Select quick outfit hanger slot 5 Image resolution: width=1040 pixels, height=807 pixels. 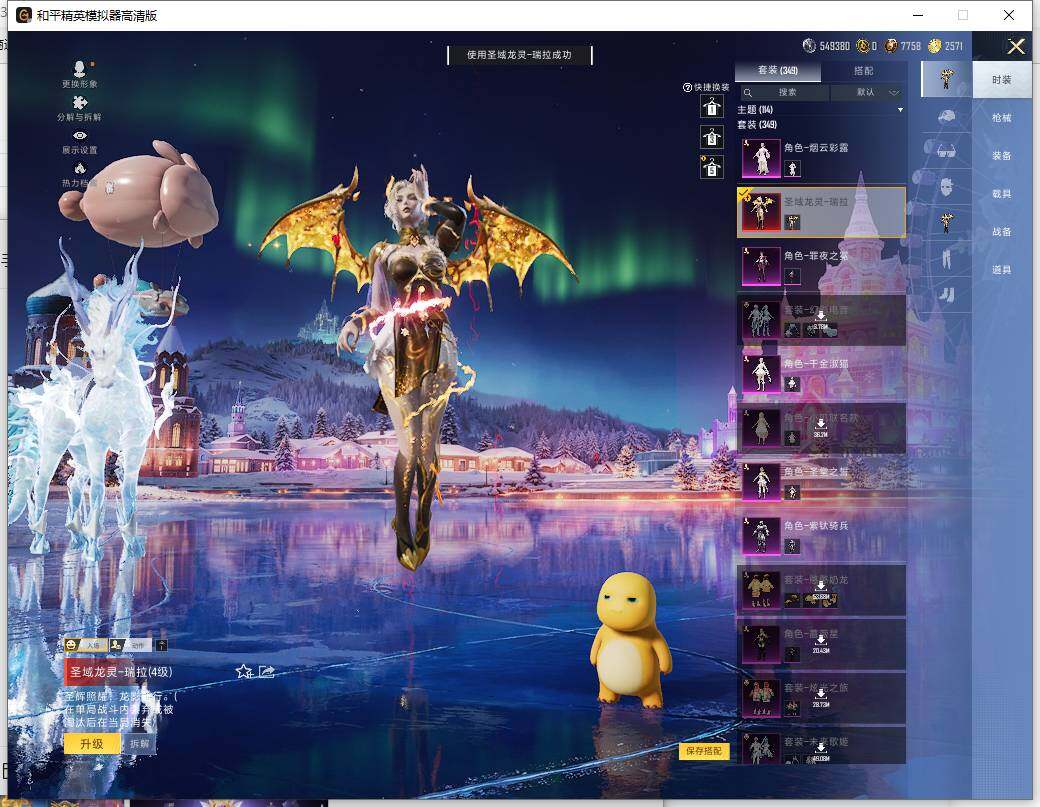[x=711, y=167]
